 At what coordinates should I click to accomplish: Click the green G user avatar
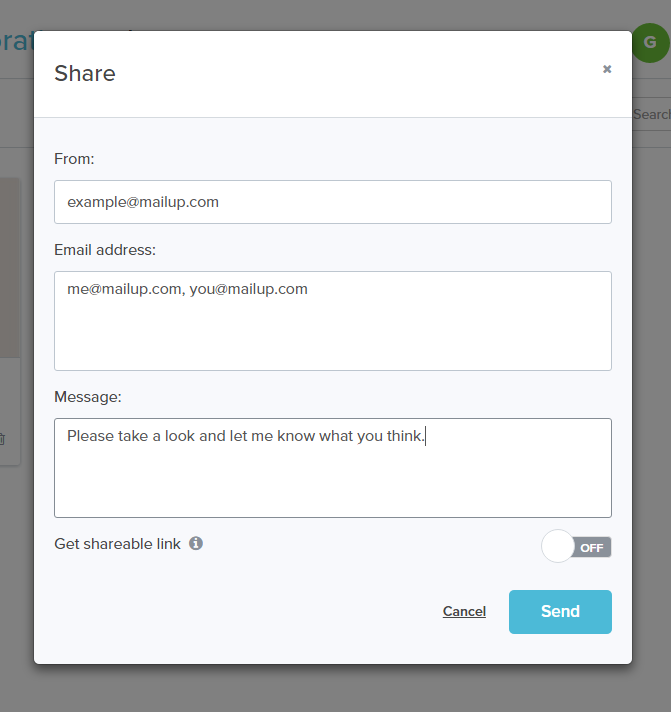tap(650, 43)
